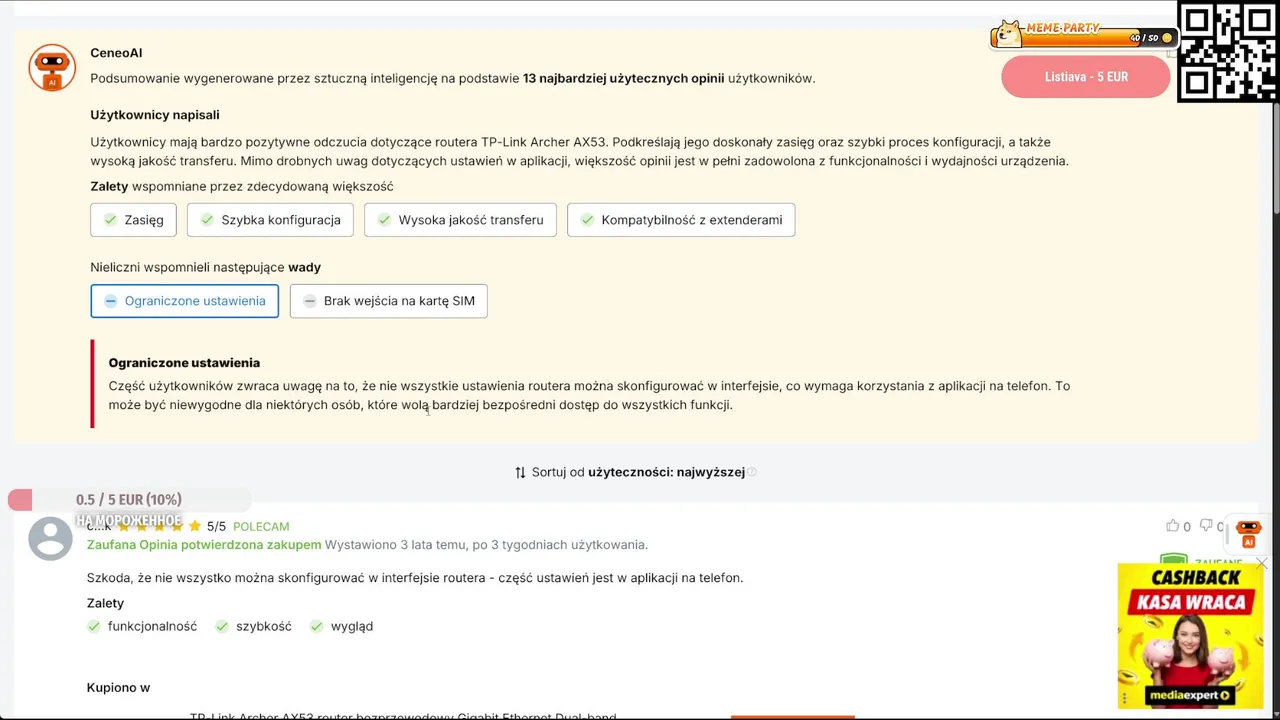Image resolution: width=1280 pixels, height=720 pixels.
Task: Click the CeneoAI robot avatar icon
Action: (x=52, y=68)
